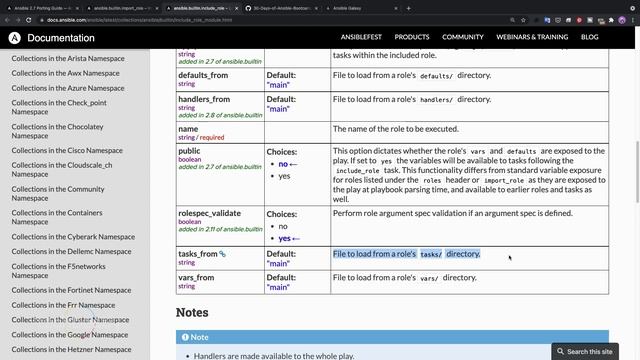Click the vars_from parameter name
The width and height of the screenshot is (640, 360).
pyautogui.click(x=196, y=278)
